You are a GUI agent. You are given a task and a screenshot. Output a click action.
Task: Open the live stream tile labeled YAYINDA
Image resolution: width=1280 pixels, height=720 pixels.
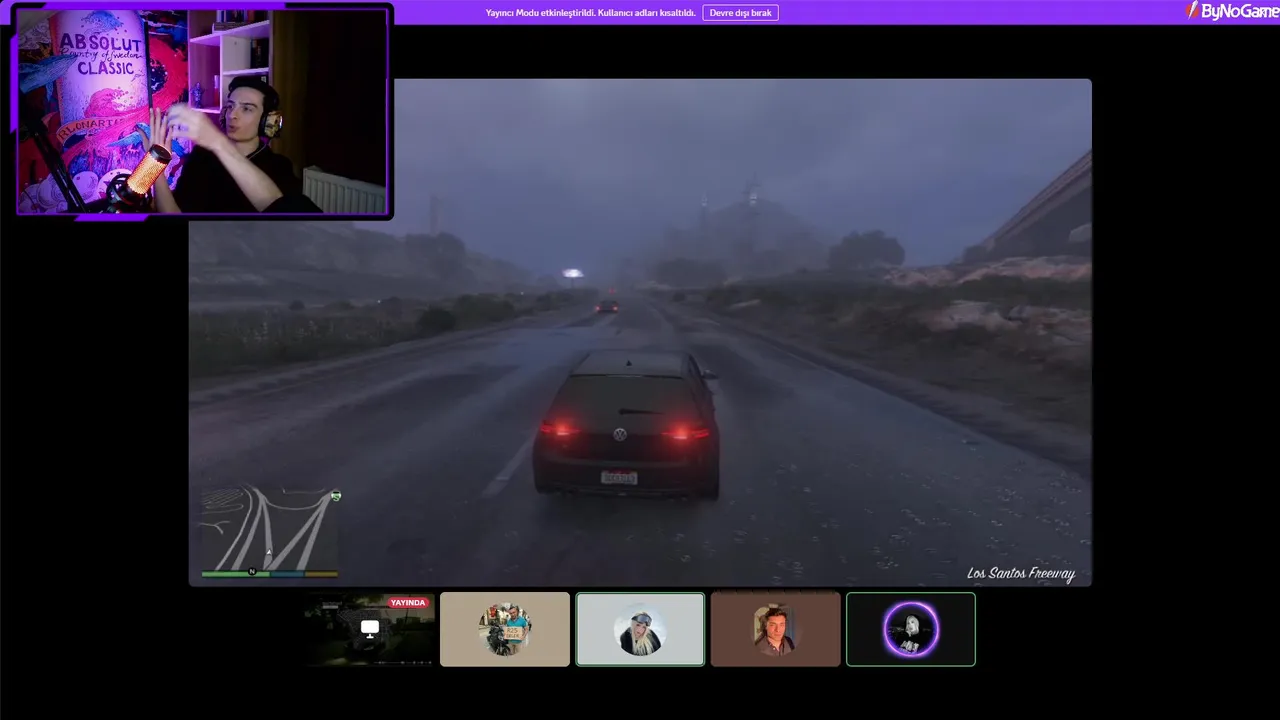coord(370,629)
